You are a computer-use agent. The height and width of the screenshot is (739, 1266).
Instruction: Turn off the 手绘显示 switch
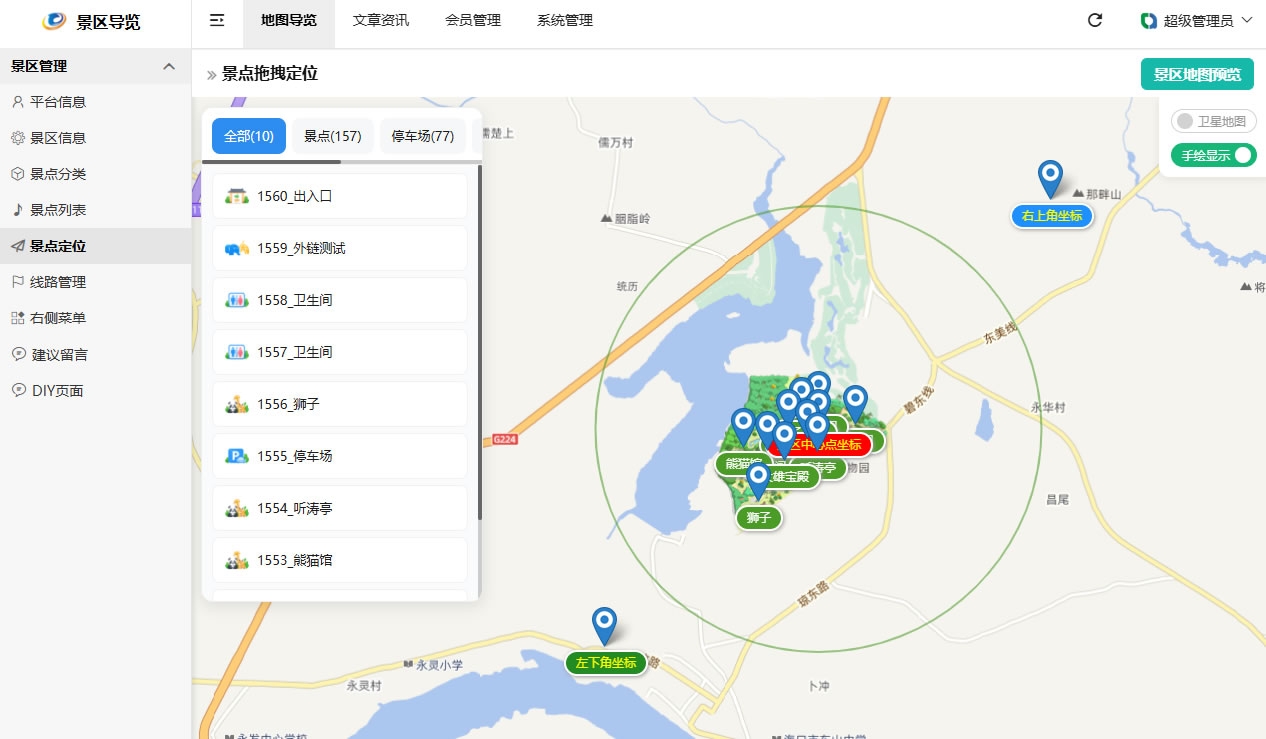click(1214, 155)
